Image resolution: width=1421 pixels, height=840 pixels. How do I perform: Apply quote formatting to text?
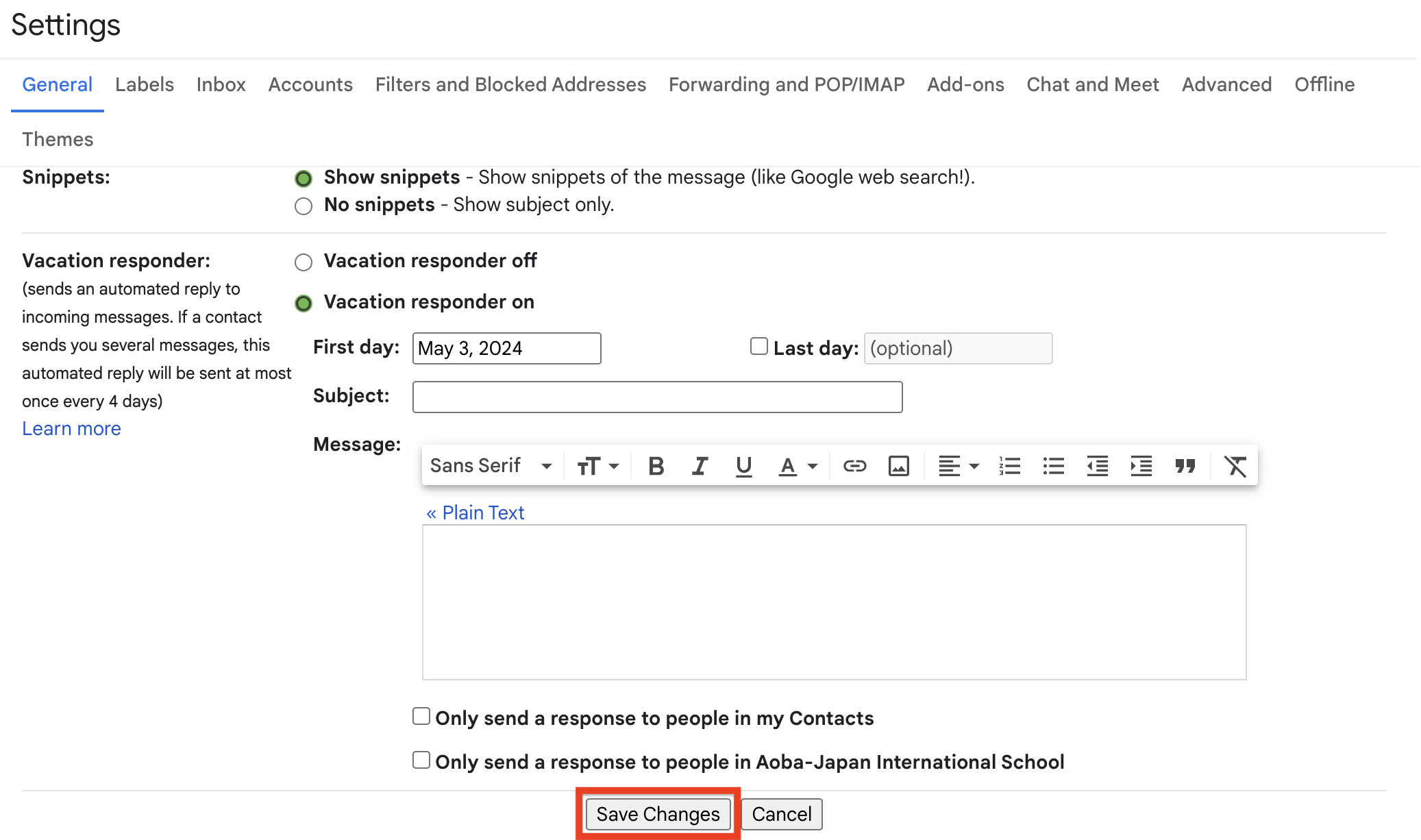(1185, 466)
